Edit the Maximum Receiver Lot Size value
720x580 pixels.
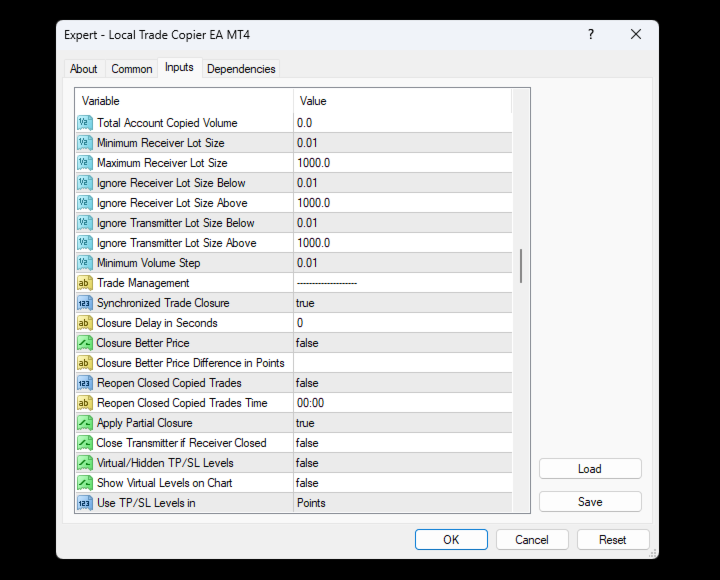coord(403,163)
